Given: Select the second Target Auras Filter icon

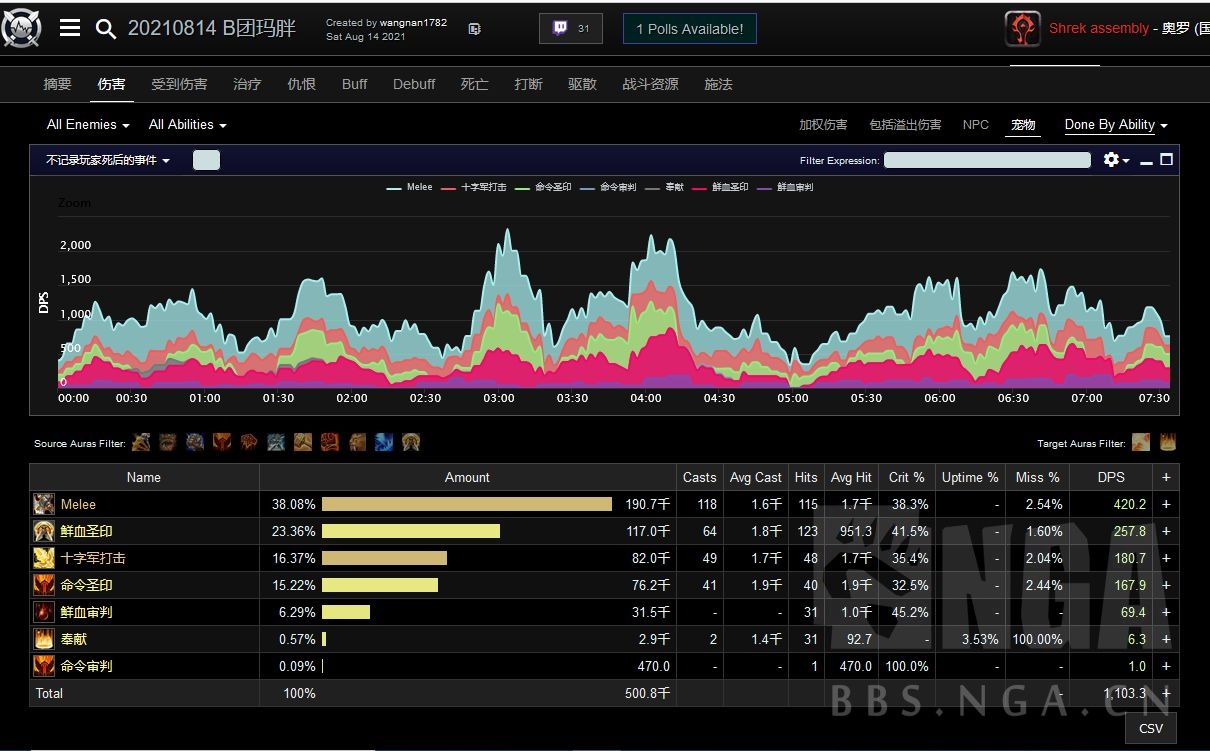Looking at the screenshot, I should (1167, 442).
